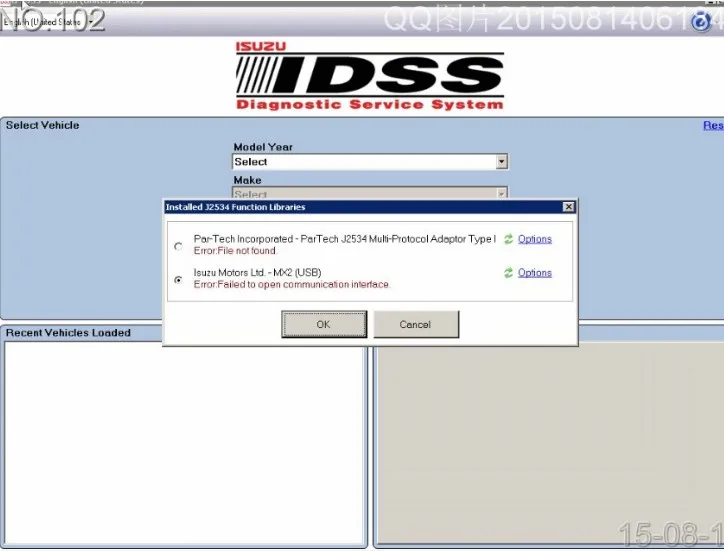Image resolution: width=724 pixels, height=551 pixels.
Task: Click the 'Error:File not found.' message
Action: click(235, 251)
